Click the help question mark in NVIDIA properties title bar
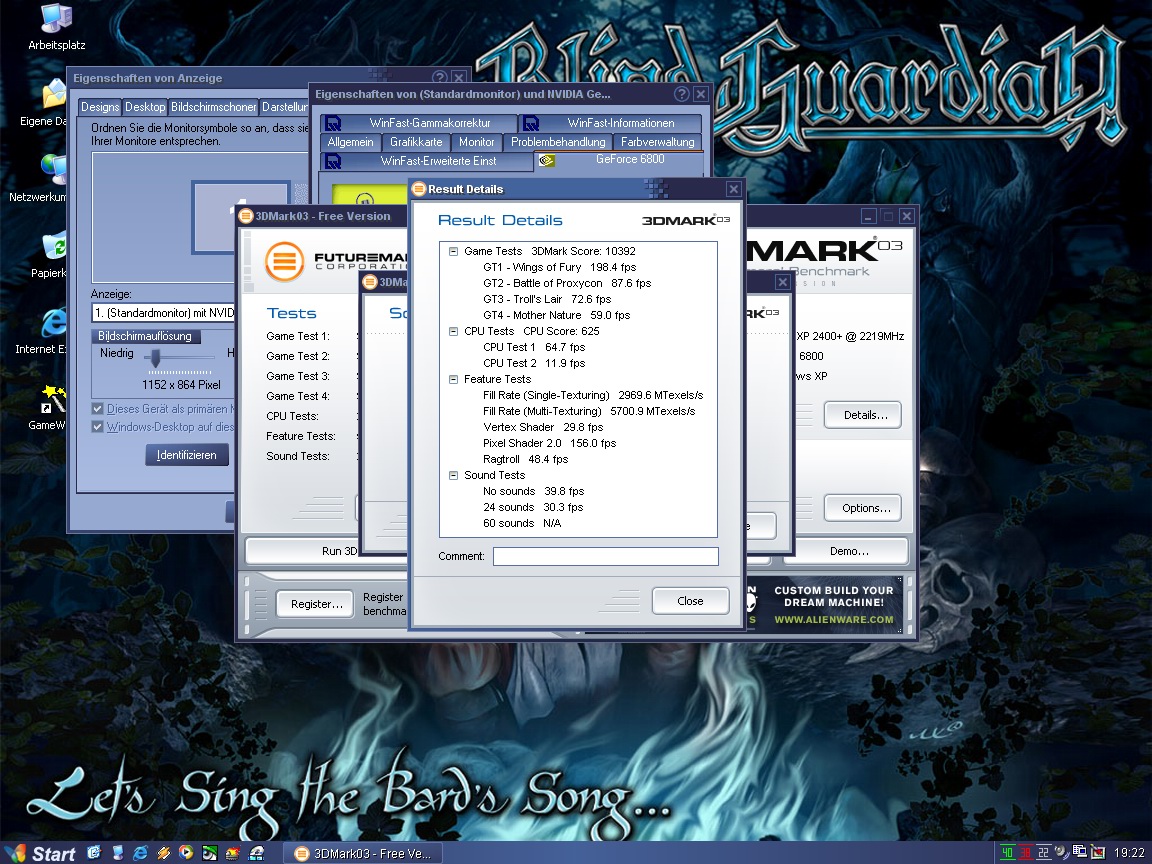 [x=681, y=94]
